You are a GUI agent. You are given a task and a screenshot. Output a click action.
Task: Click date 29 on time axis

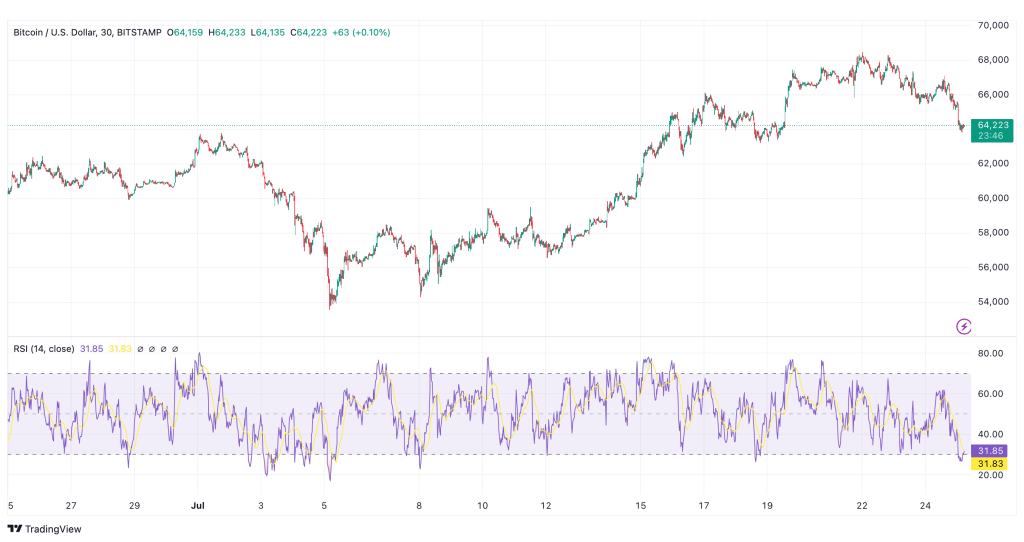point(135,505)
